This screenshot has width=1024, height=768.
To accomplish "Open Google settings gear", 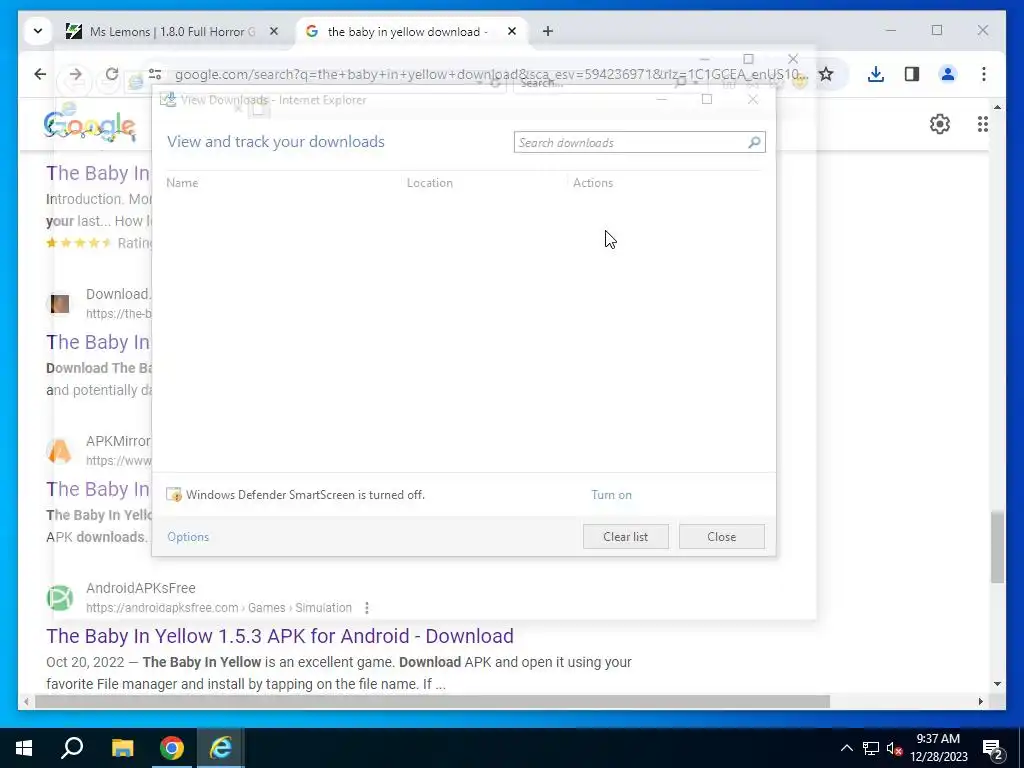I will click(939, 123).
